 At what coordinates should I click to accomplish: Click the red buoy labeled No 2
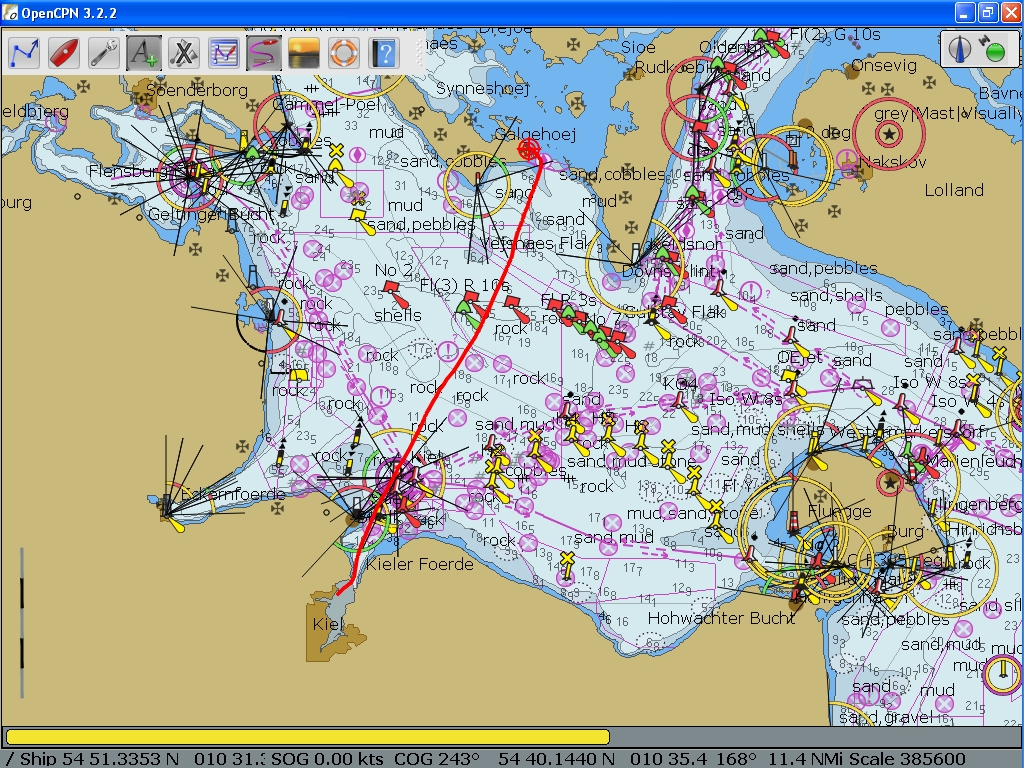click(x=391, y=287)
